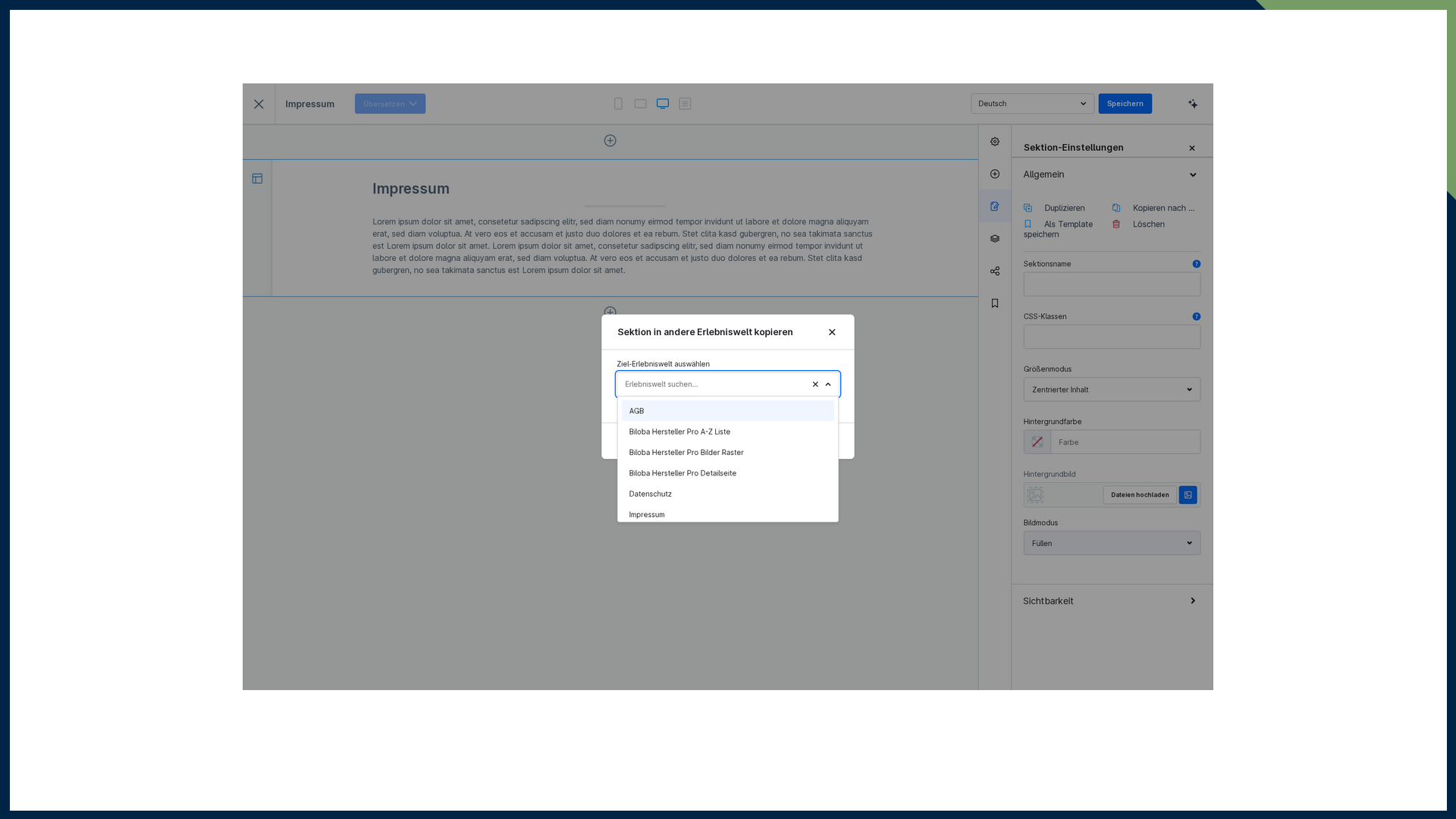Open the bookmark templates sidebar icon
This screenshot has width=1456, height=819.
[x=995, y=303]
